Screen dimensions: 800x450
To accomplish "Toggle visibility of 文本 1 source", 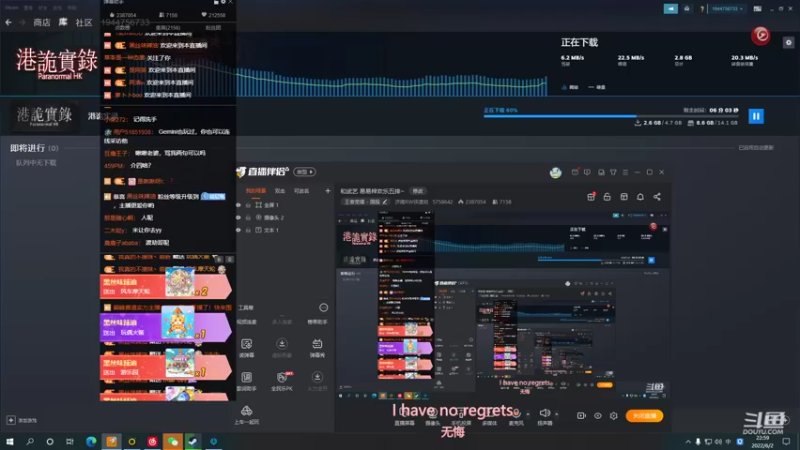I will point(238,230).
